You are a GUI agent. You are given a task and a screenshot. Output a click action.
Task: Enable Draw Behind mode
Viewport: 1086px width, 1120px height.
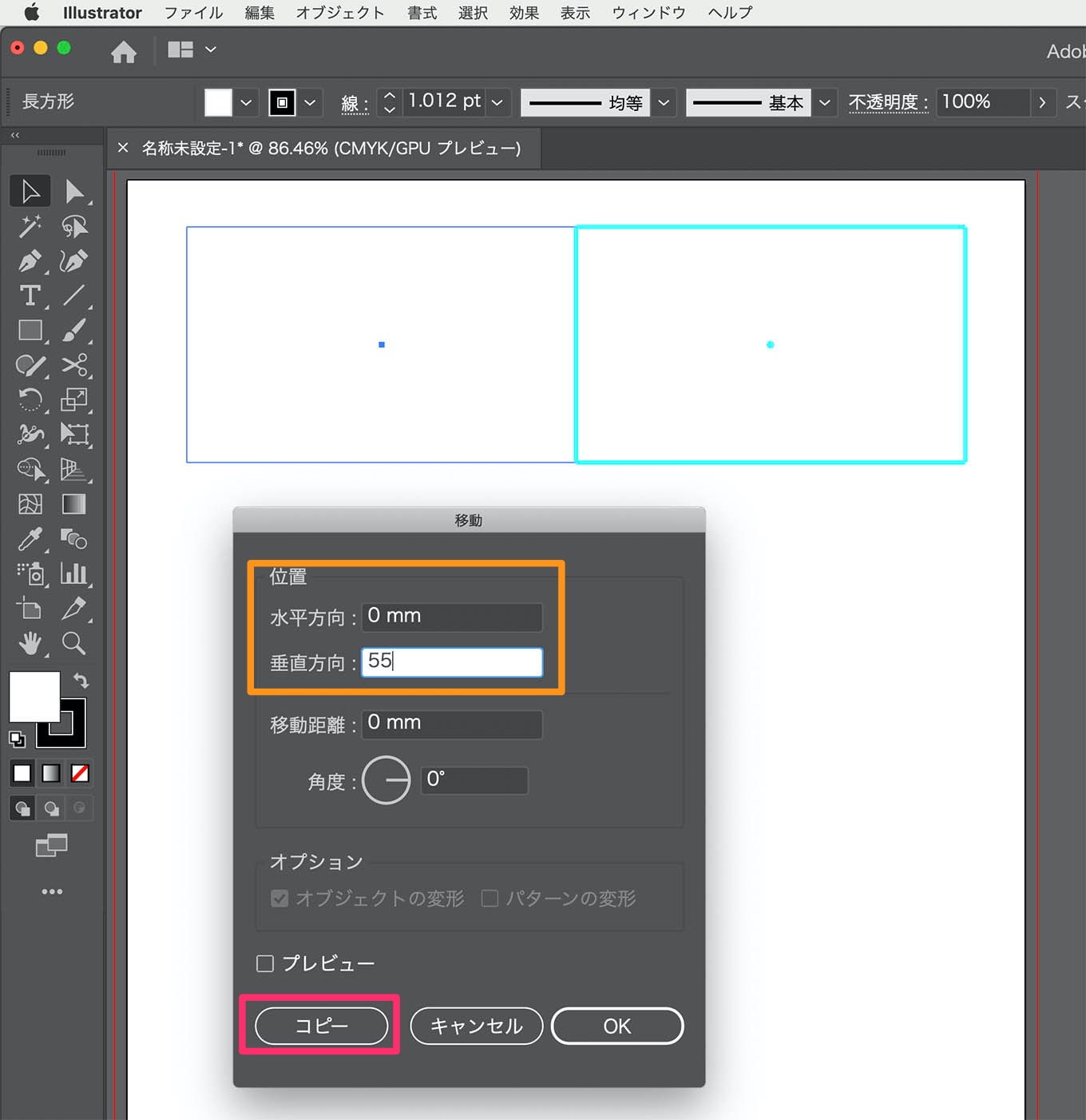click(51, 808)
